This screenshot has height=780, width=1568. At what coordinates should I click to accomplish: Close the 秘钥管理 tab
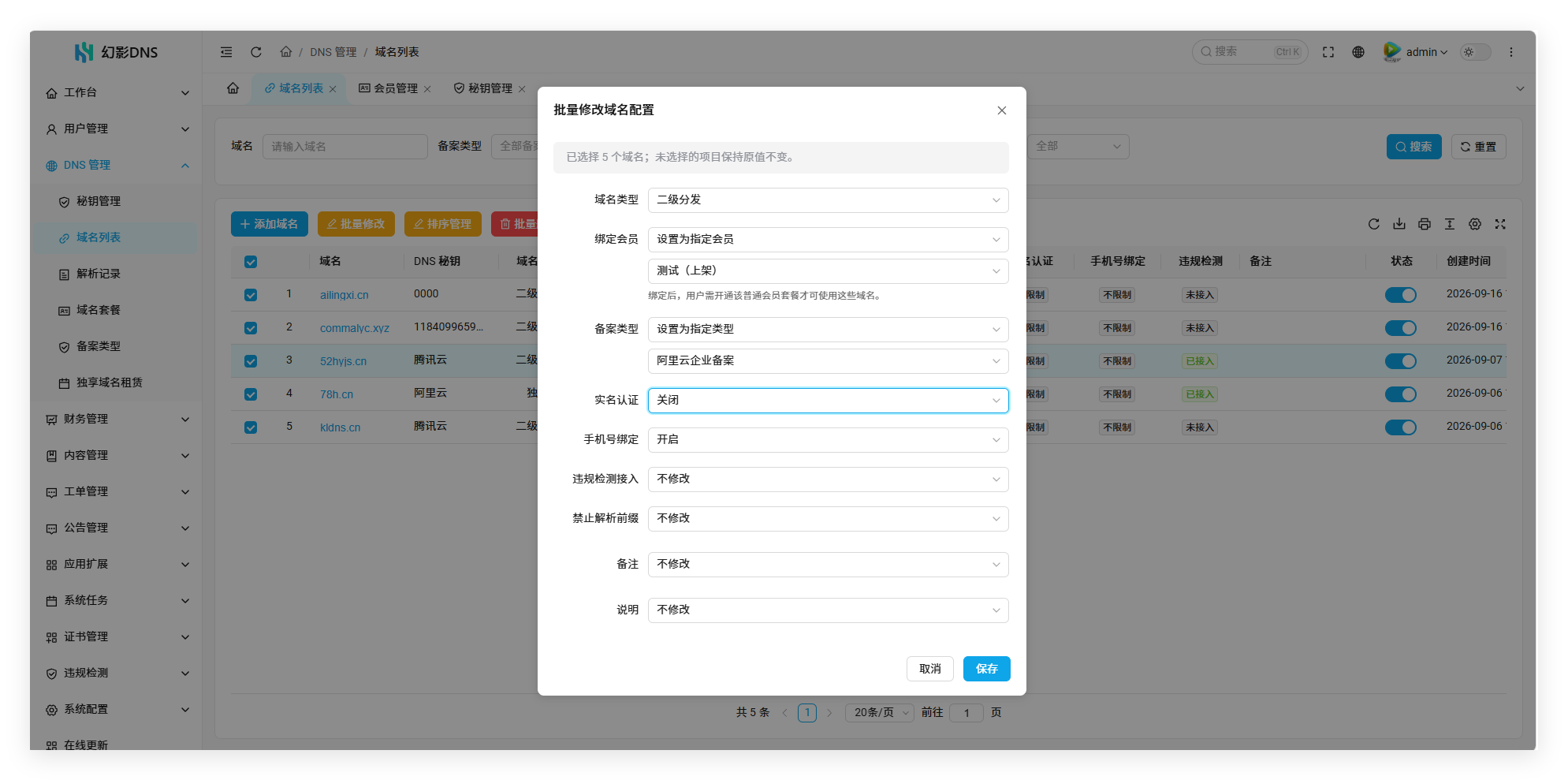tap(522, 89)
